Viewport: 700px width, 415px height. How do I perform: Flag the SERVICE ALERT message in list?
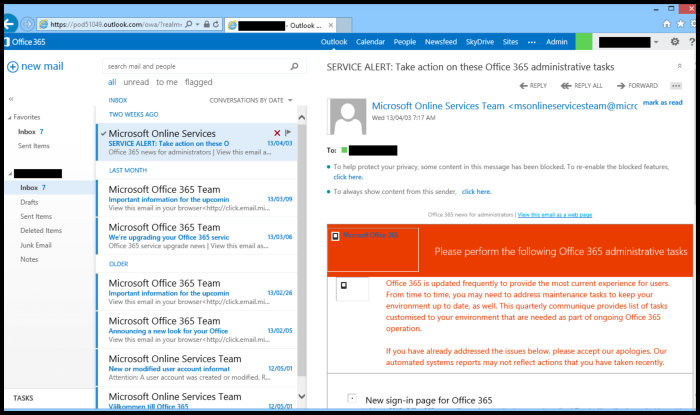tap(288, 133)
